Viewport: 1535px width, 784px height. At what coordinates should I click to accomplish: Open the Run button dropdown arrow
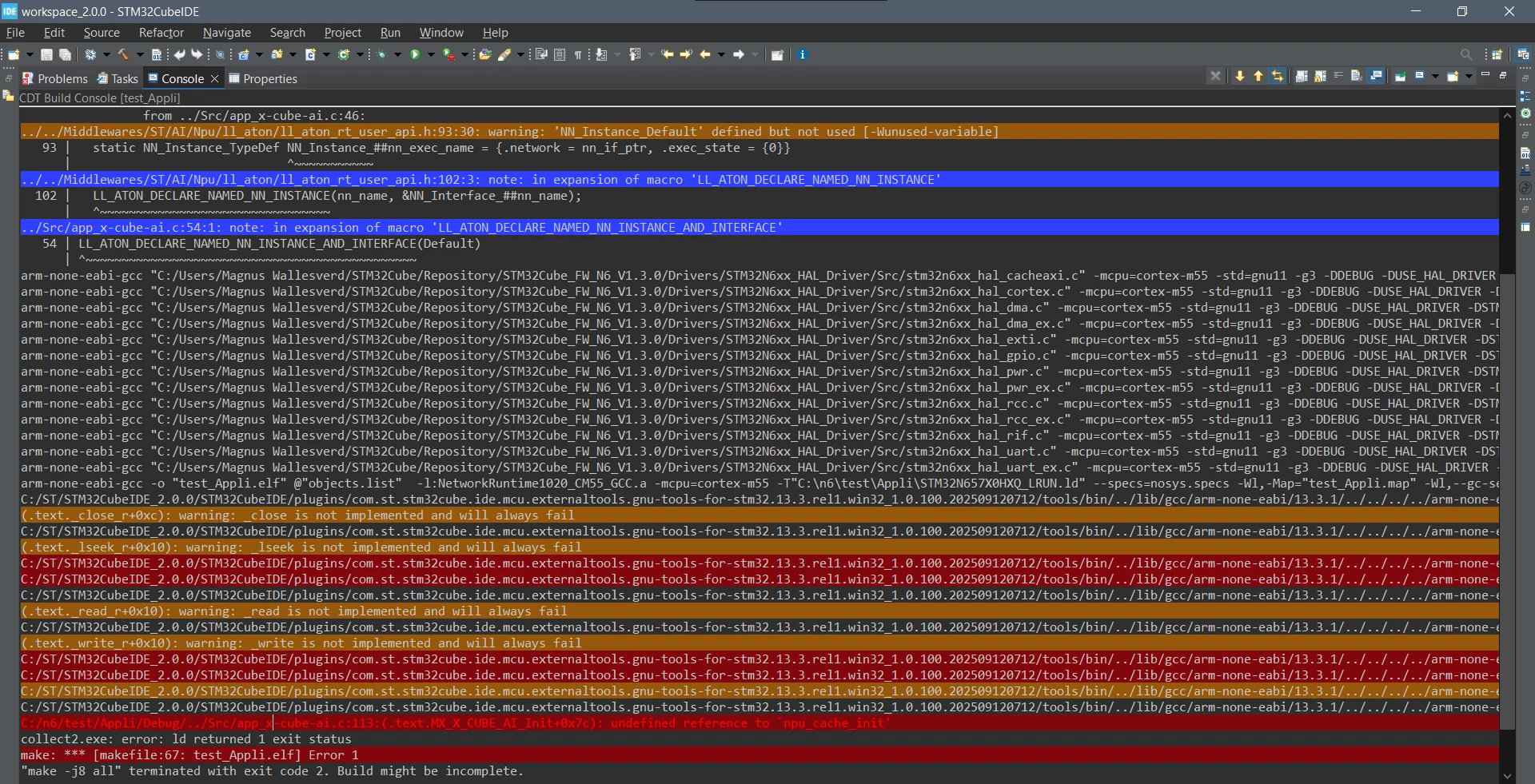[431, 54]
